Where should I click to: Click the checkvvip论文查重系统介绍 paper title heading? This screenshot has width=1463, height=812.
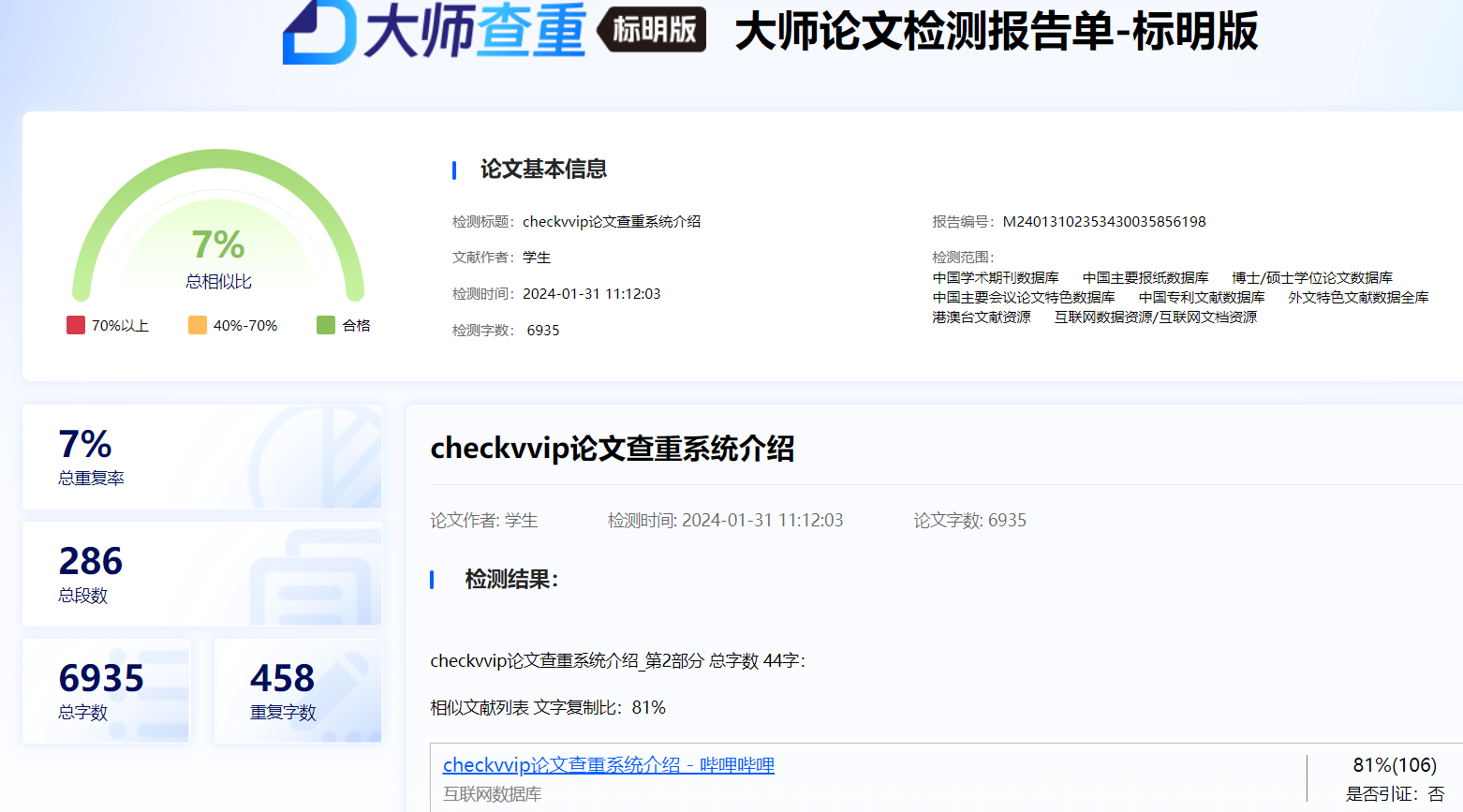pyautogui.click(x=612, y=449)
